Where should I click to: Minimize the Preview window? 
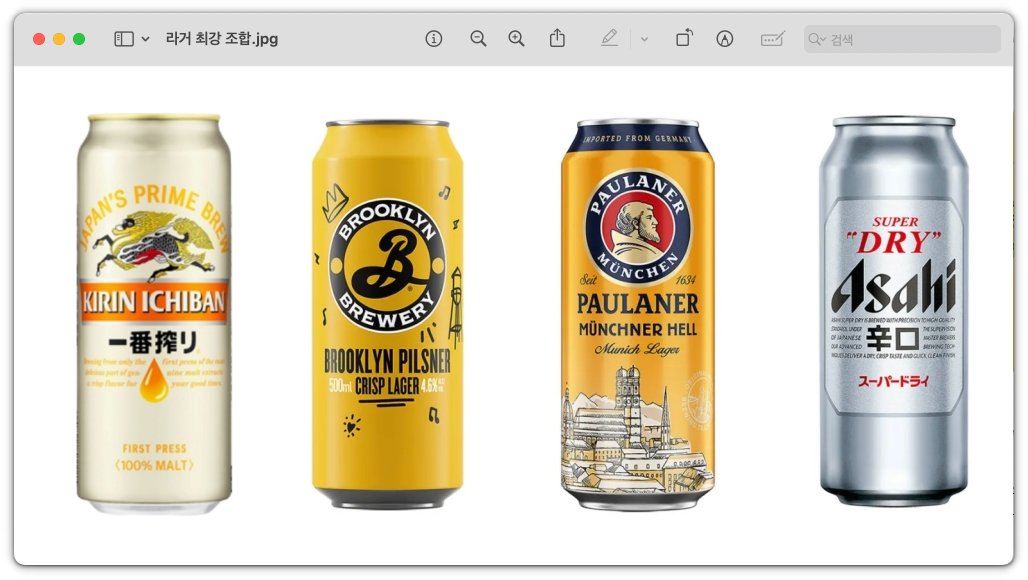(x=59, y=39)
